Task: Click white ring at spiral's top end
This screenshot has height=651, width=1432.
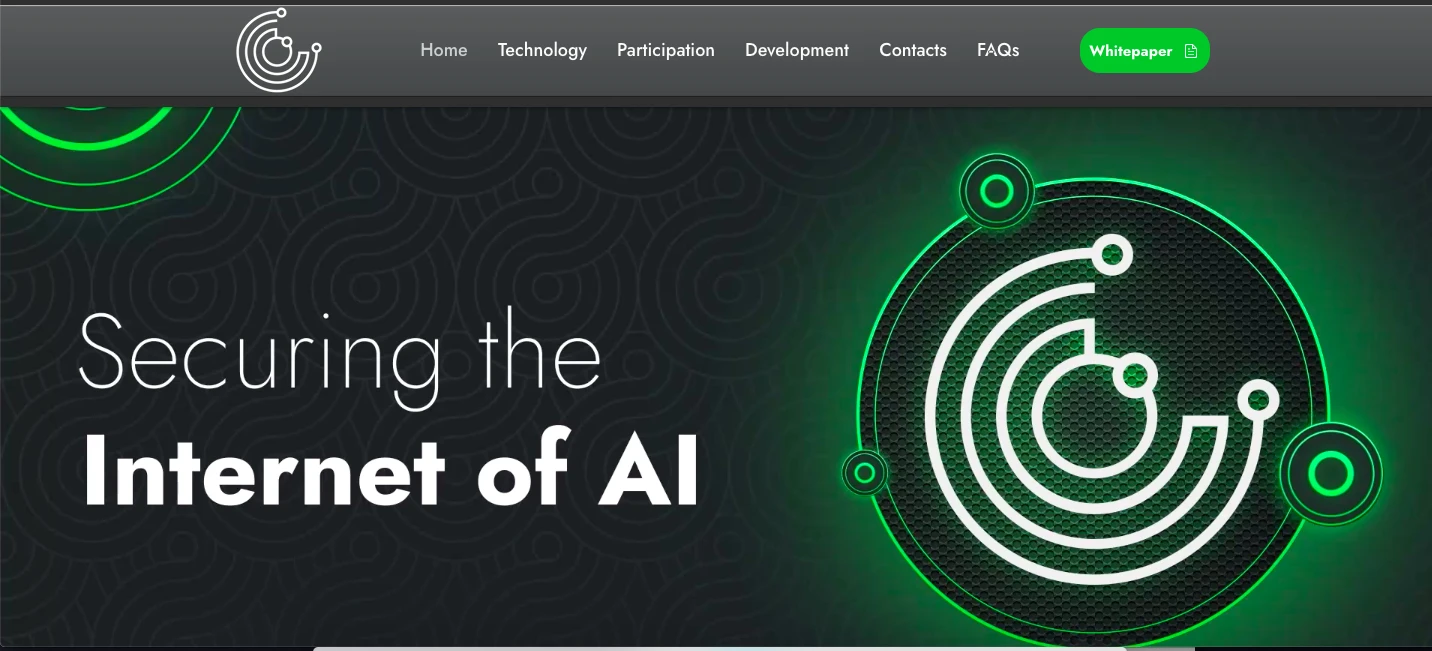Action: pyautogui.click(x=1110, y=255)
